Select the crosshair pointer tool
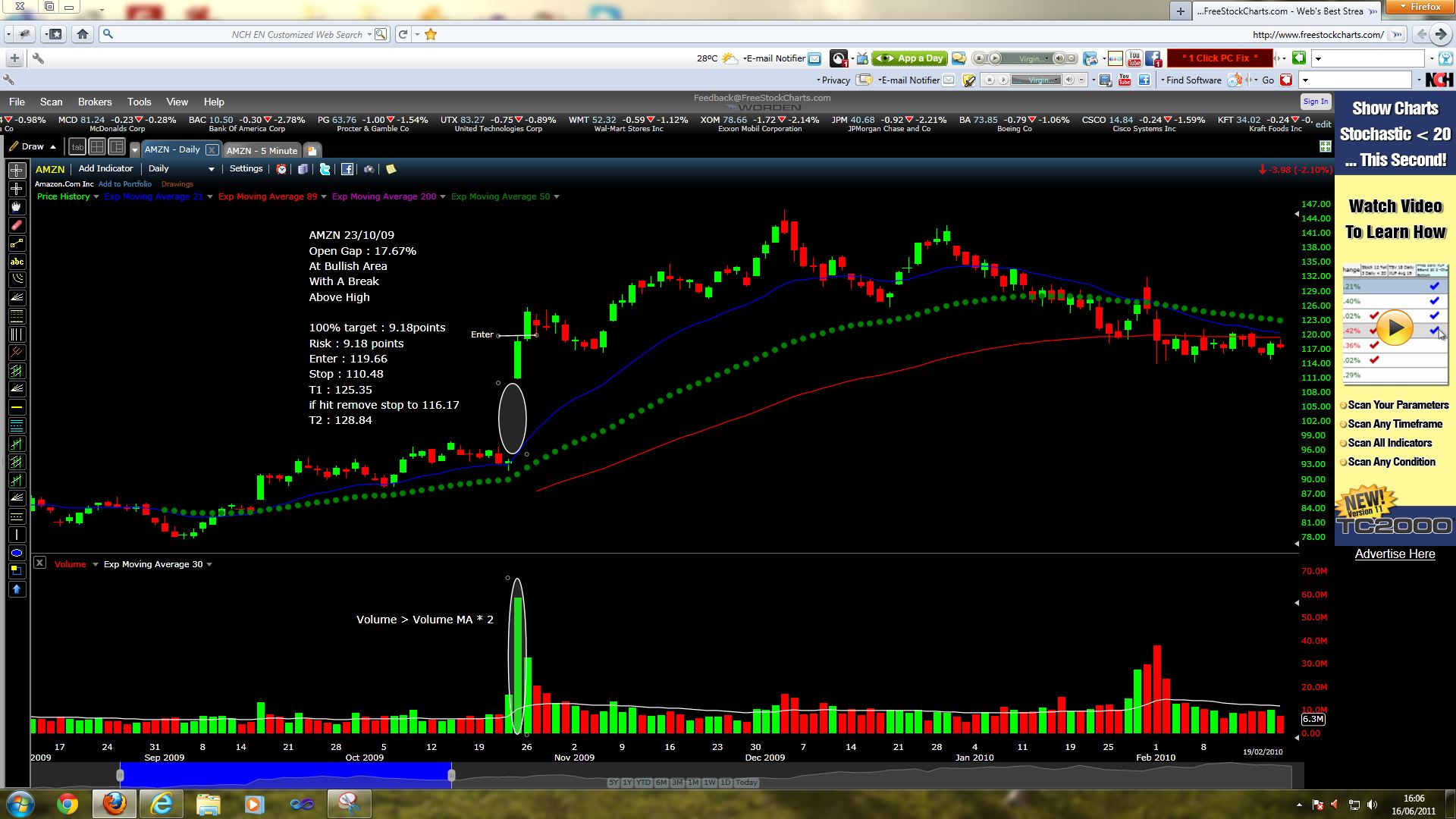 coord(17,171)
